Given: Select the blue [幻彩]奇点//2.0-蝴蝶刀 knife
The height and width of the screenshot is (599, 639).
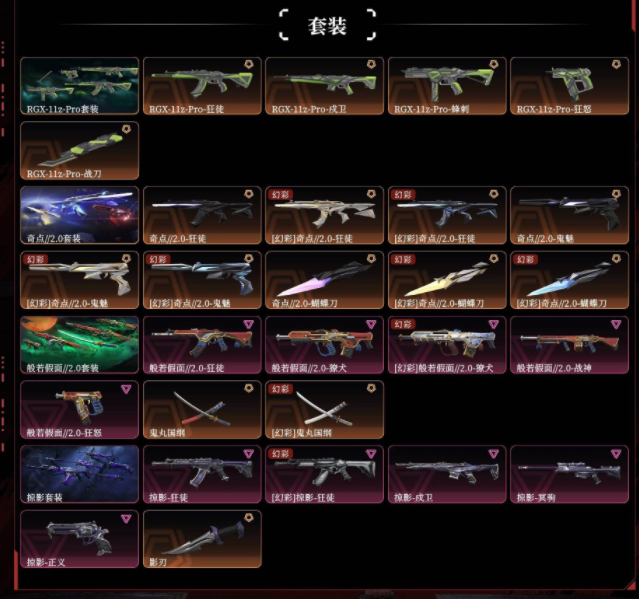Looking at the screenshot, I should [569, 280].
